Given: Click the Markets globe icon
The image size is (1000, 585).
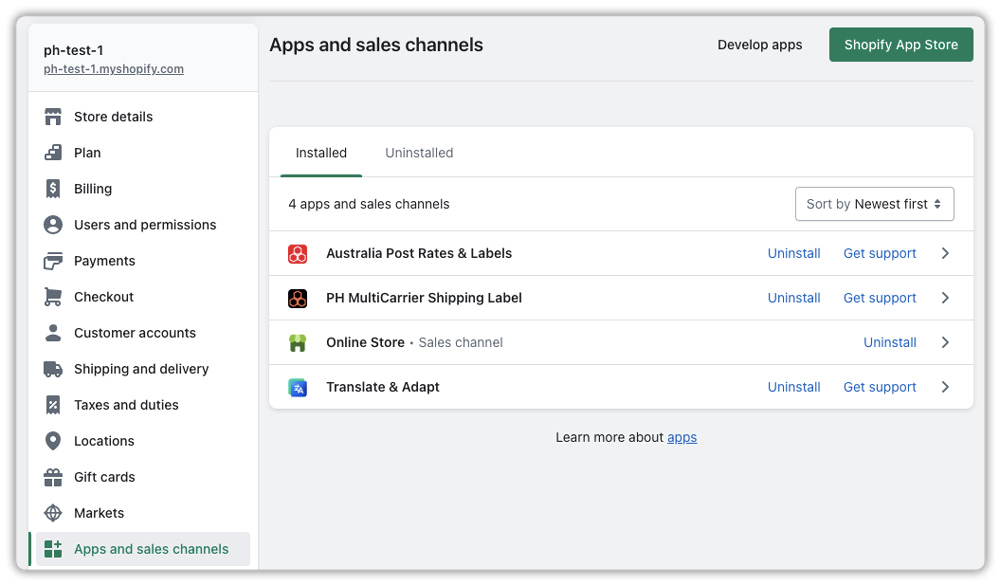Looking at the screenshot, I should coord(53,513).
